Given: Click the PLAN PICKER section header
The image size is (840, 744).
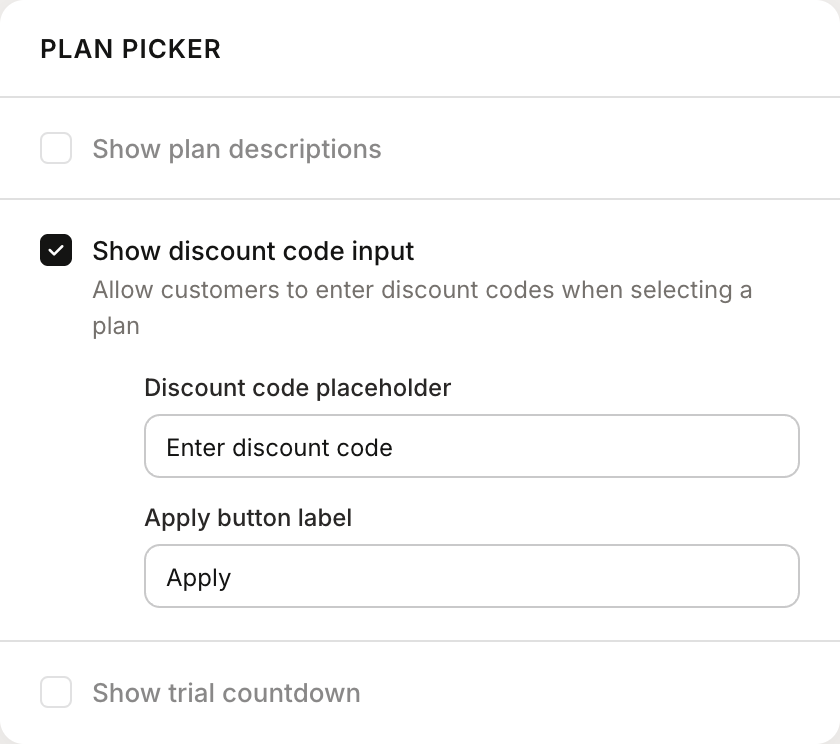Looking at the screenshot, I should click(x=130, y=49).
